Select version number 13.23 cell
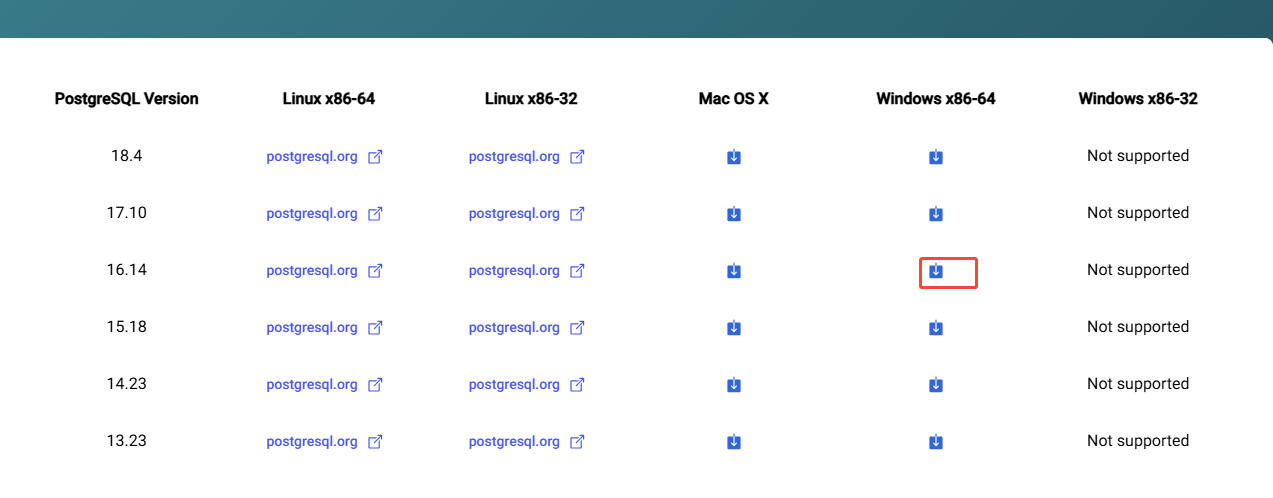The image size is (1273, 498). click(127, 441)
